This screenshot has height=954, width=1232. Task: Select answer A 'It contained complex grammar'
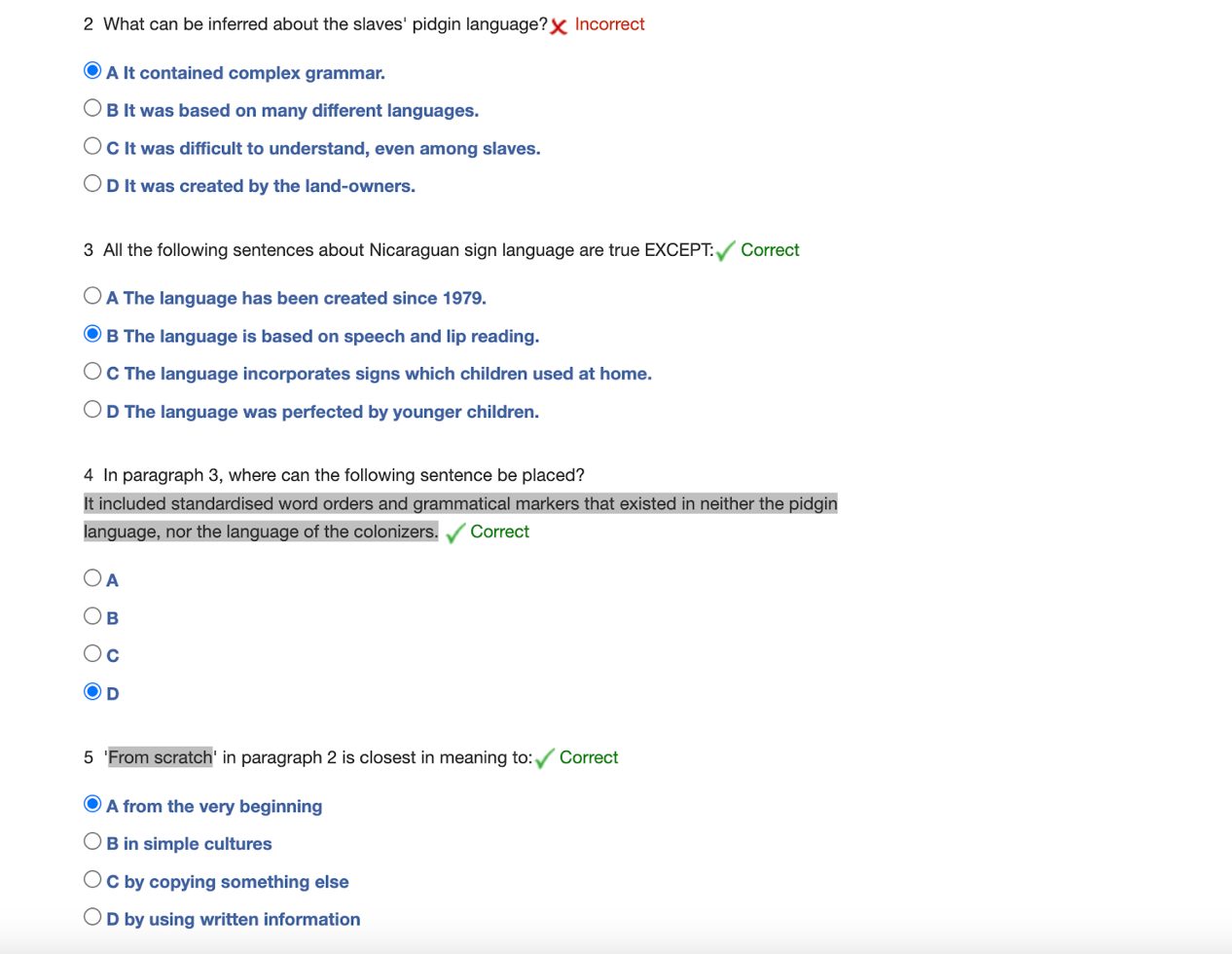tap(92, 71)
